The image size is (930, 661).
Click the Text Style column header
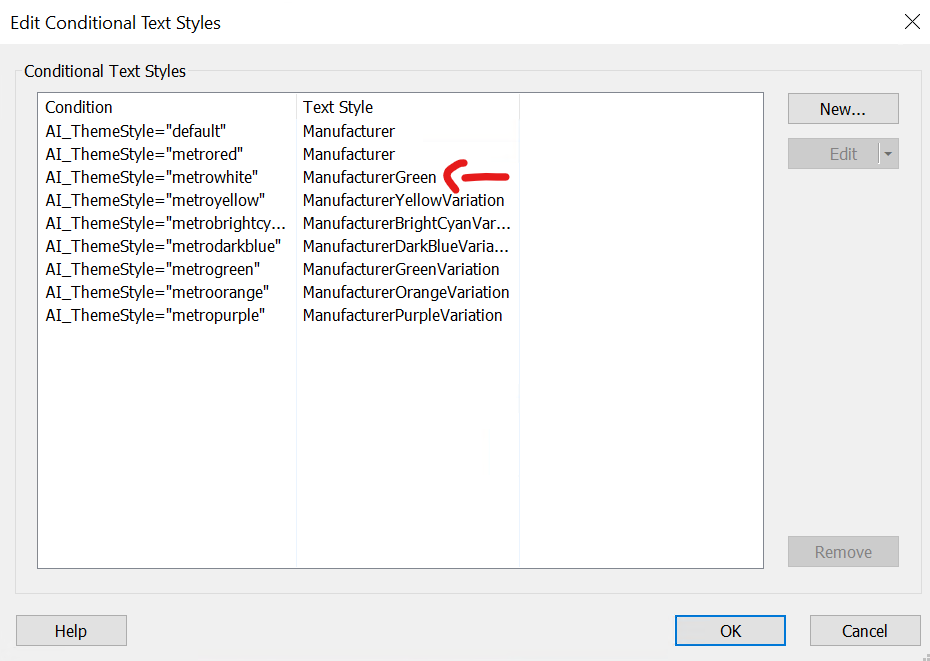(338, 107)
